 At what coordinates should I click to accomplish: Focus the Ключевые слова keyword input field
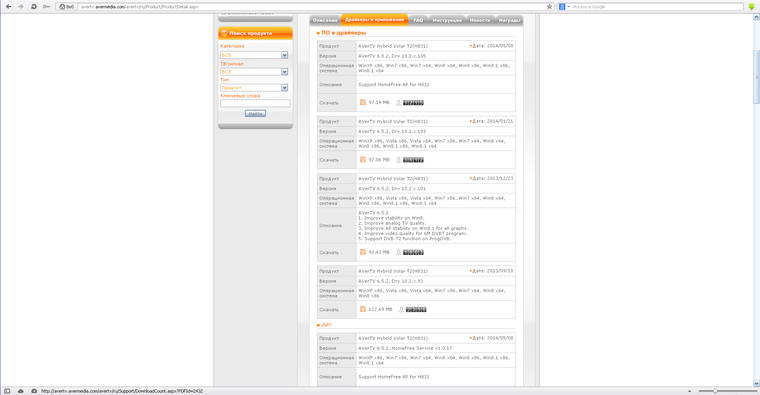(x=255, y=103)
